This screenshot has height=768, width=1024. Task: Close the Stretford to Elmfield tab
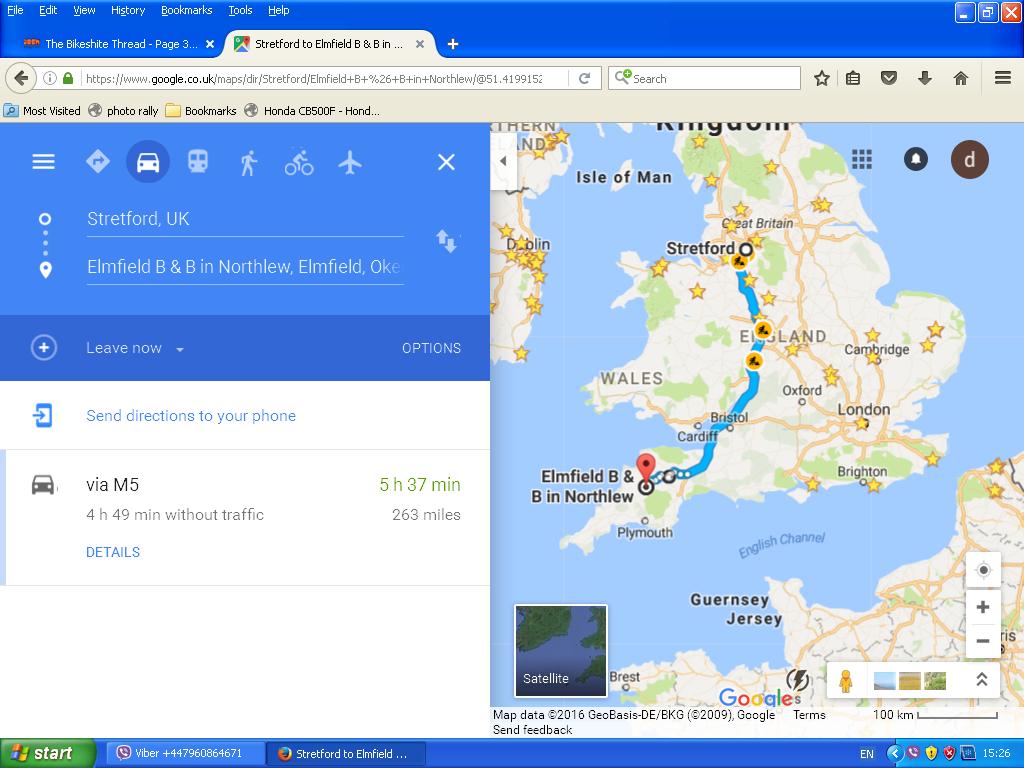click(x=420, y=44)
